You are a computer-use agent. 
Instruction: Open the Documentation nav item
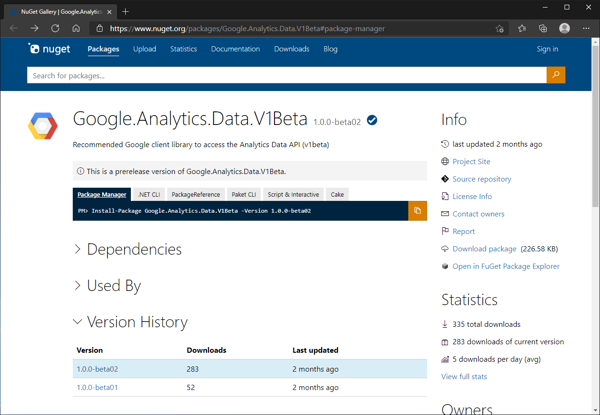(235, 49)
